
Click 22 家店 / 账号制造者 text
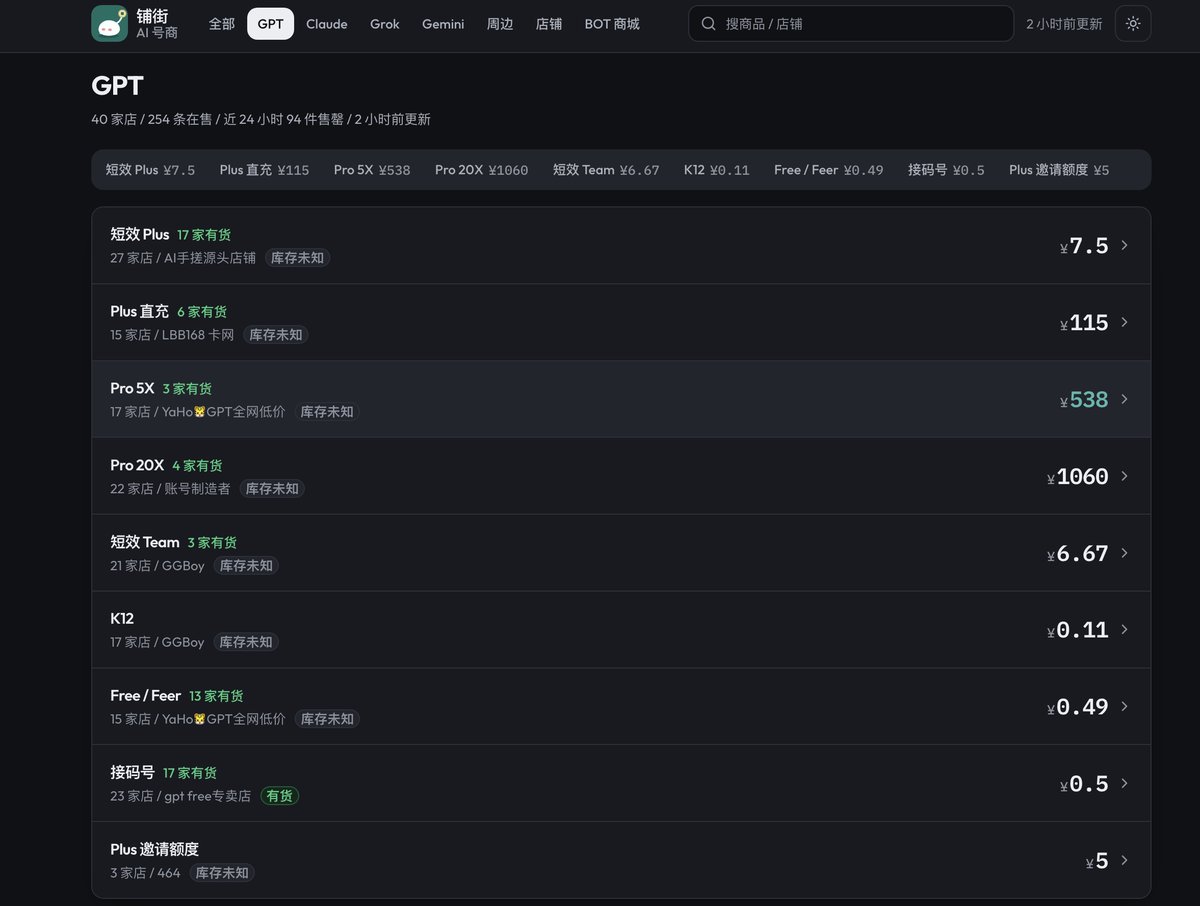170,489
